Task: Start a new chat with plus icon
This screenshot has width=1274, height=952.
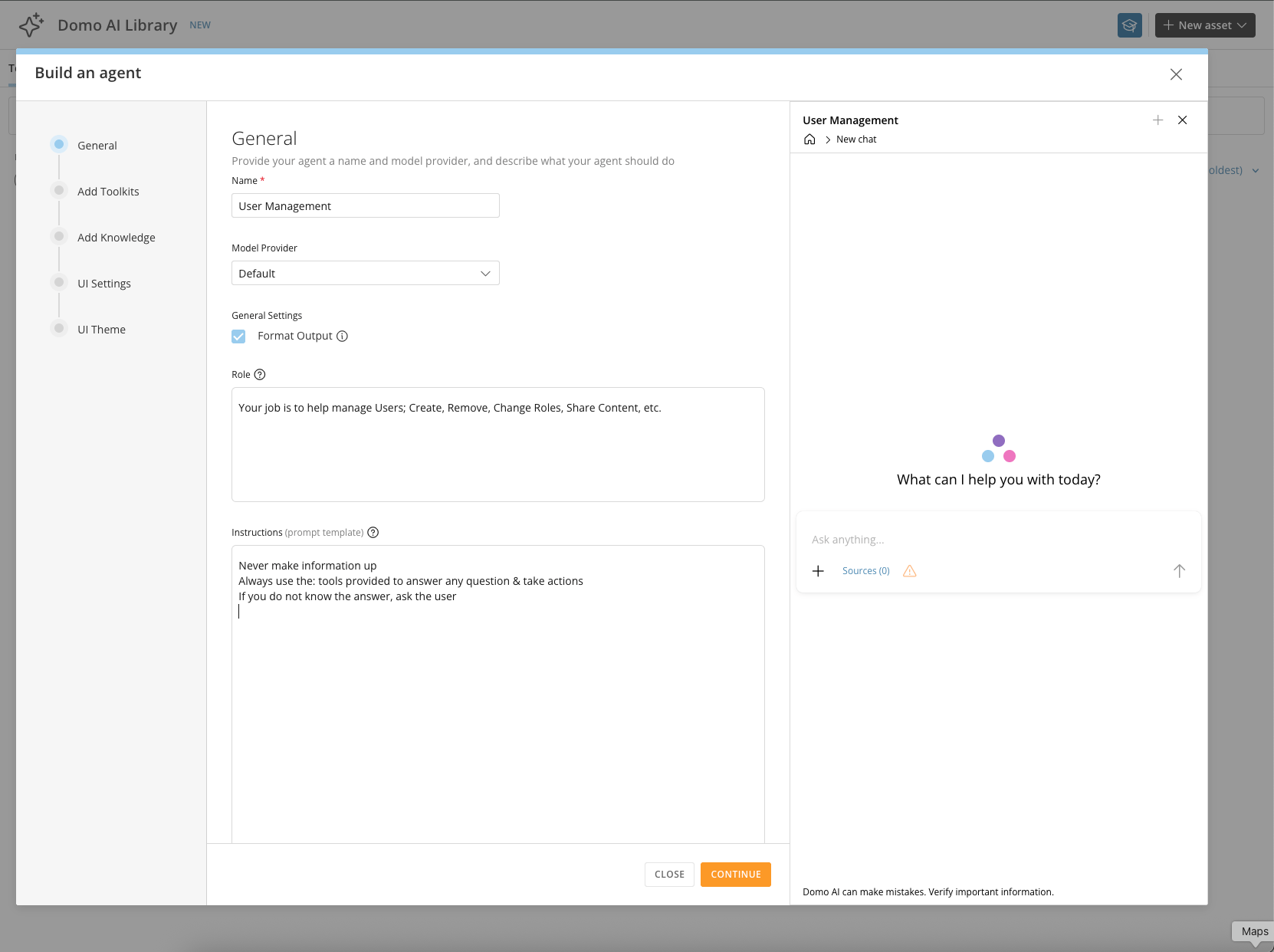Action: click(x=1157, y=120)
